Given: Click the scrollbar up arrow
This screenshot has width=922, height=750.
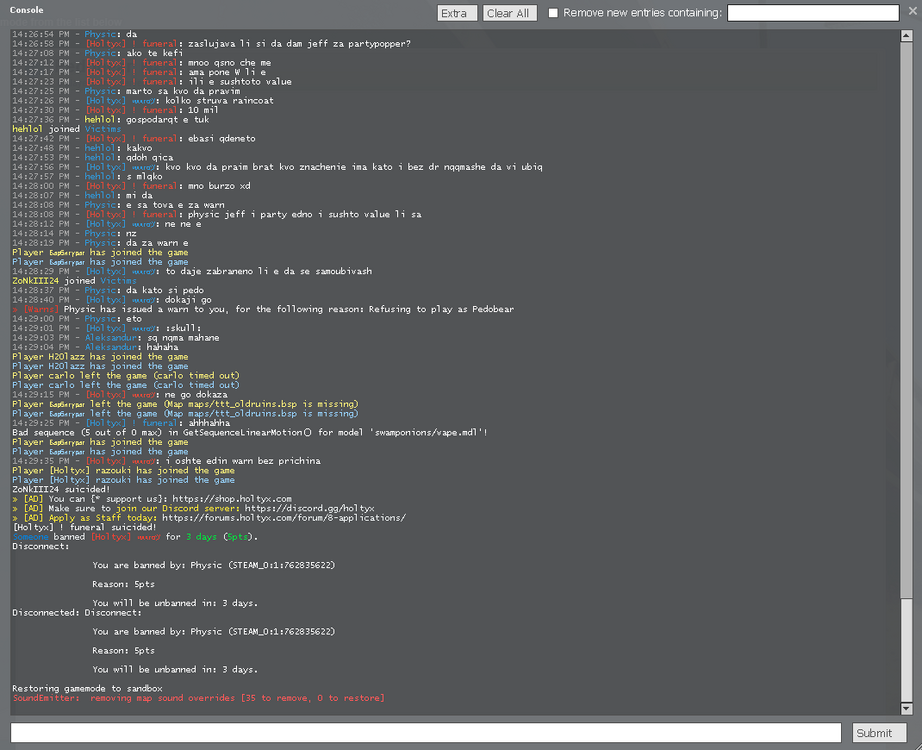Looking at the screenshot, I should click(907, 33).
